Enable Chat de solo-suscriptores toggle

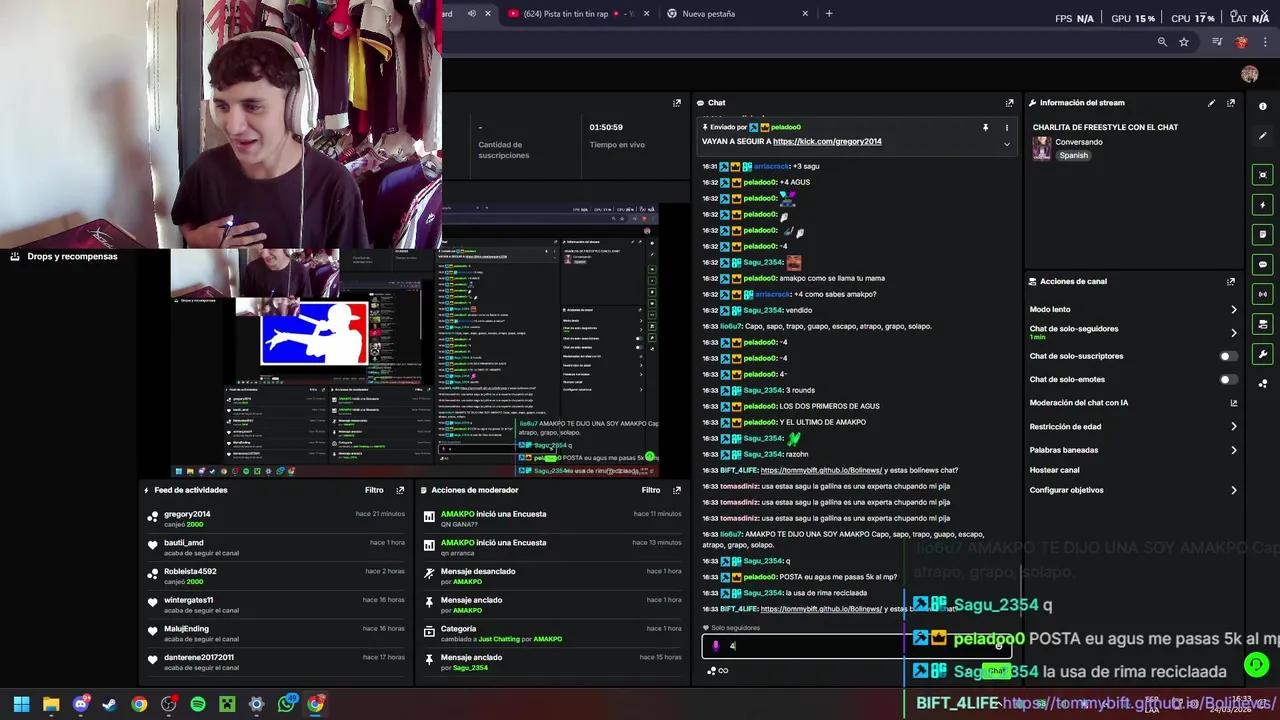tap(1228, 356)
